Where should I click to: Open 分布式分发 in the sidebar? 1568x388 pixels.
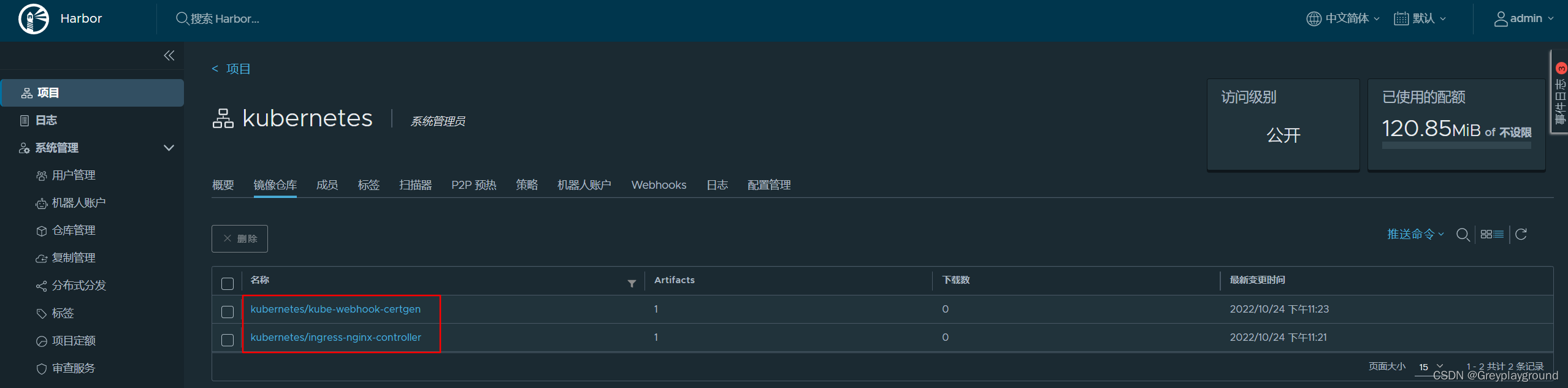78,286
